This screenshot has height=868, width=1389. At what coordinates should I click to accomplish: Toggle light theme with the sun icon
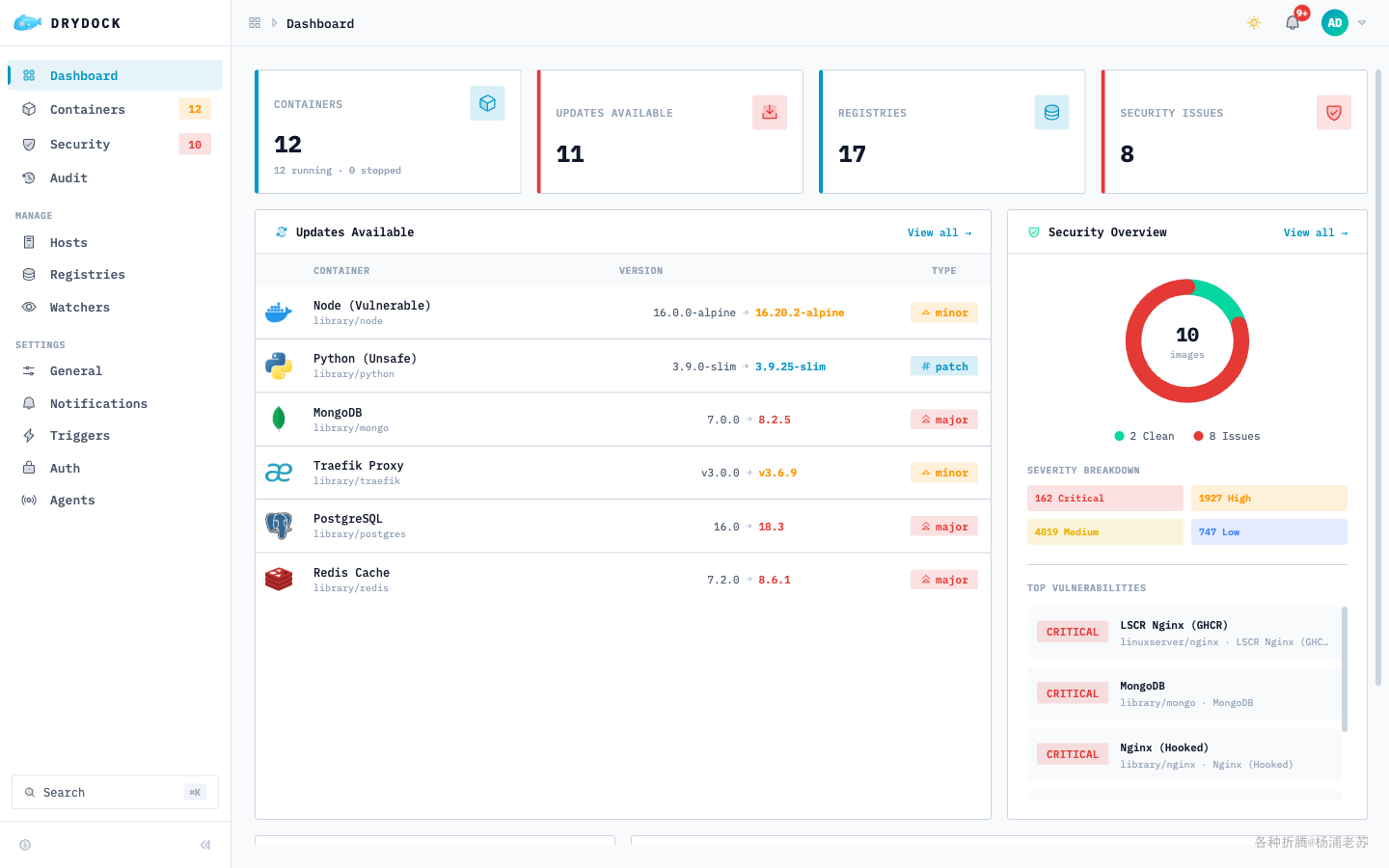click(1254, 23)
